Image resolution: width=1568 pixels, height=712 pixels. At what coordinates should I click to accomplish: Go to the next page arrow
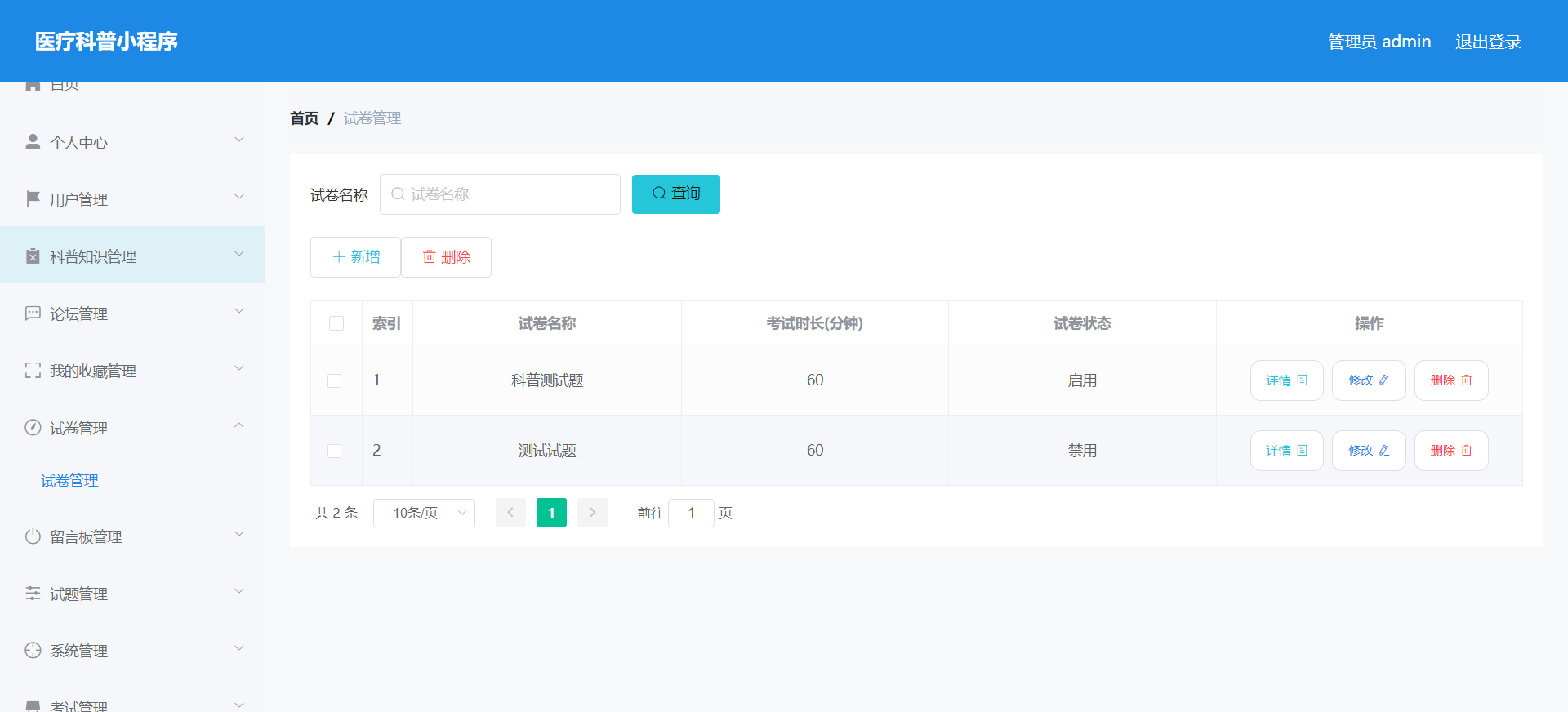coord(592,513)
